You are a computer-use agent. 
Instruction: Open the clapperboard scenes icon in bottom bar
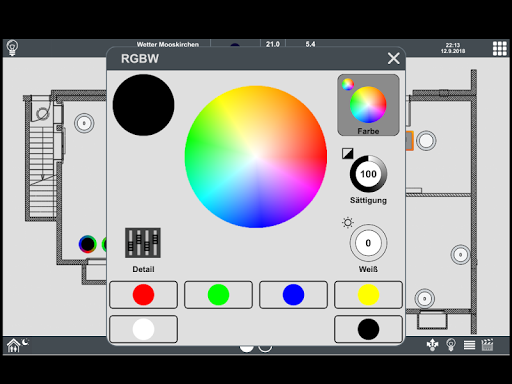[487, 345]
